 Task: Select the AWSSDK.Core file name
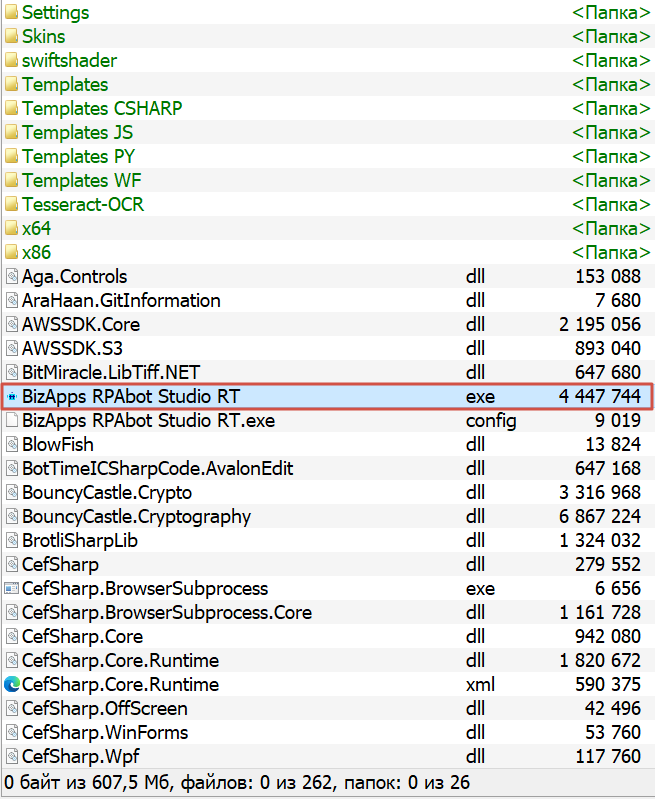(81, 325)
